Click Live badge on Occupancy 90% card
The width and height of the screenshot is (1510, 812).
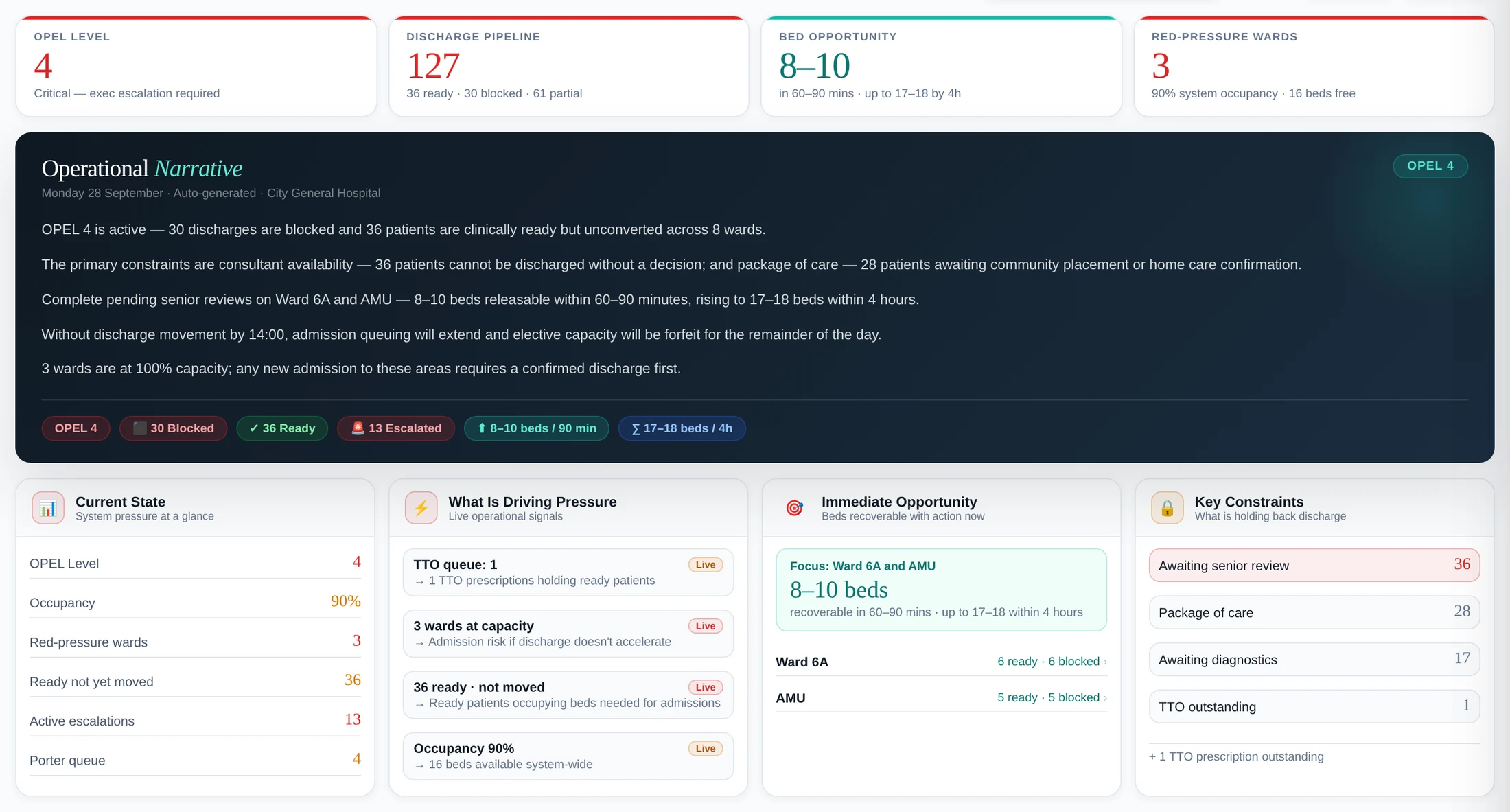click(x=706, y=749)
